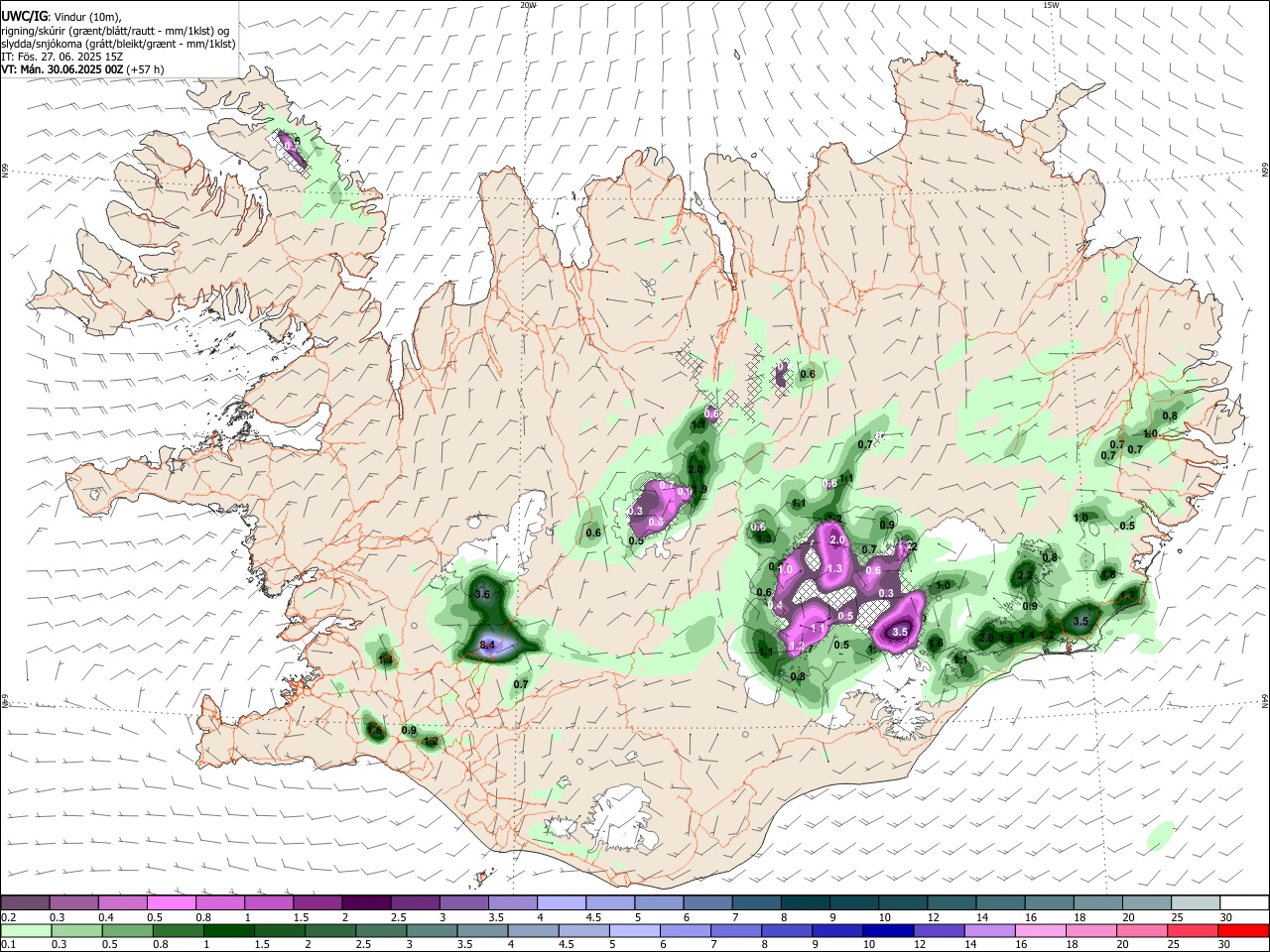Click the red swatch after 30 in the lower legend
The width and height of the screenshot is (1270, 952).
click(1243, 930)
